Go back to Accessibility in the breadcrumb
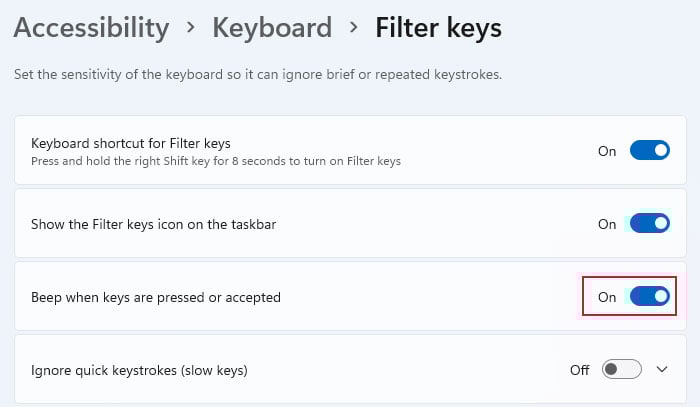Image resolution: width=700 pixels, height=407 pixels. coord(92,28)
